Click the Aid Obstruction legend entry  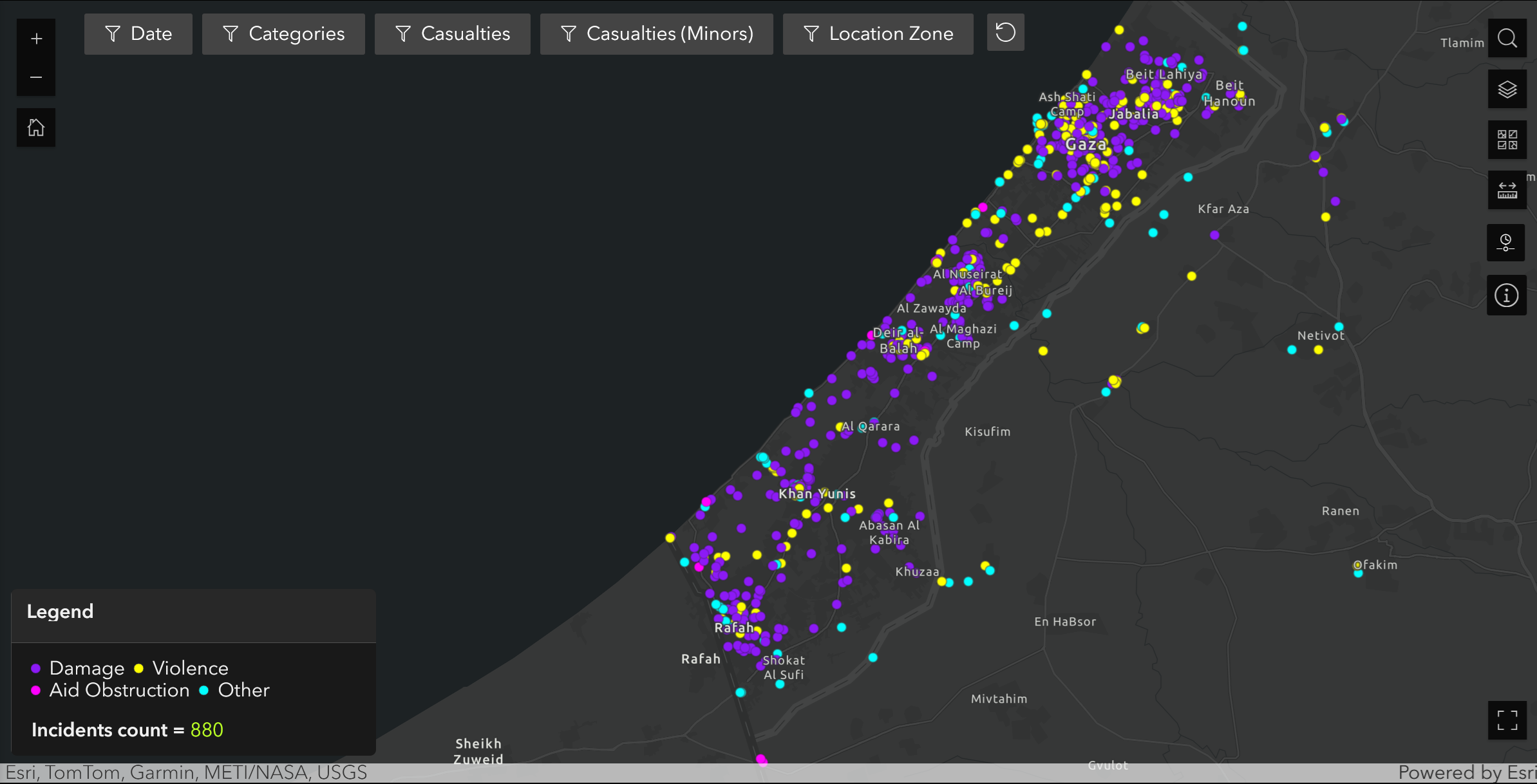pos(110,690)
